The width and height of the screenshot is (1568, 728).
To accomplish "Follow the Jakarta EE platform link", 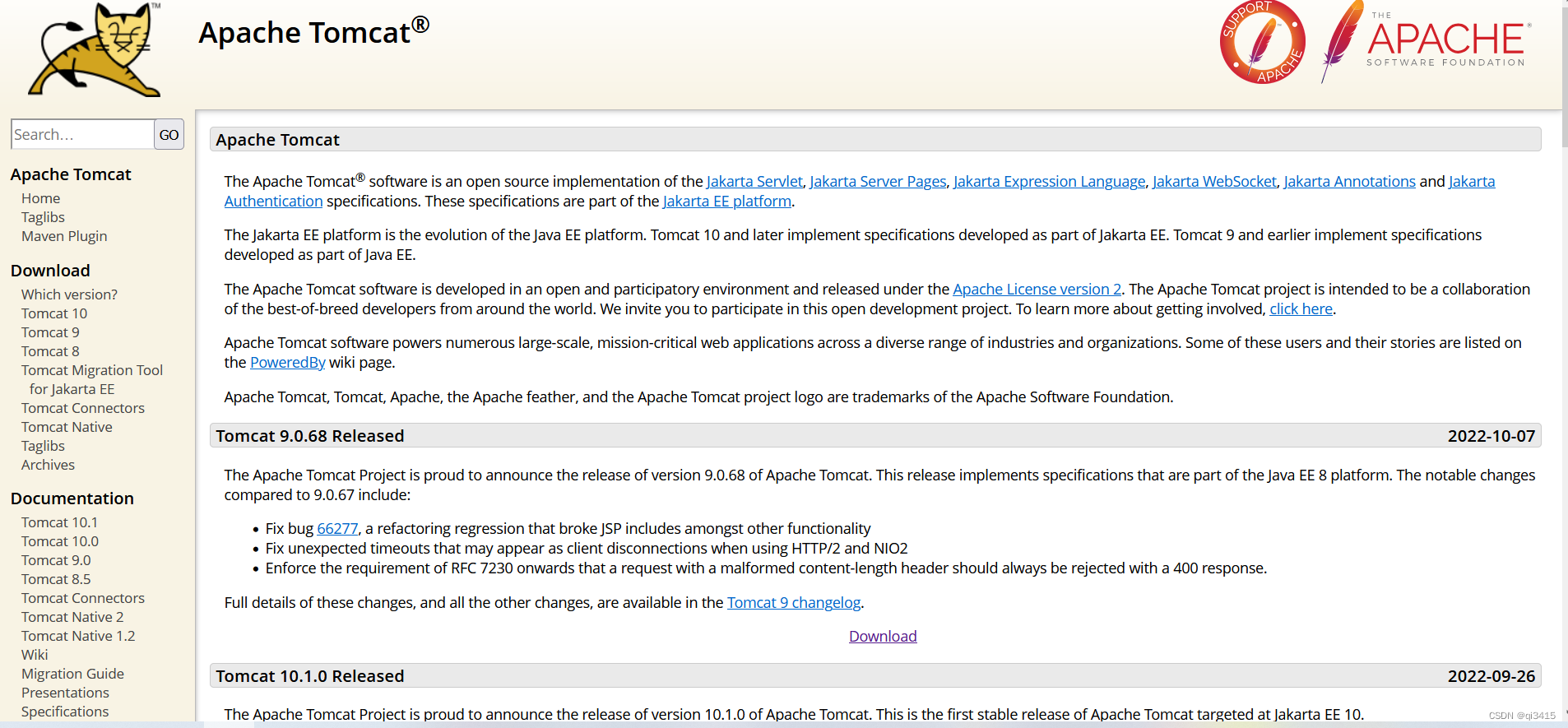I will (x=727, y=201).
